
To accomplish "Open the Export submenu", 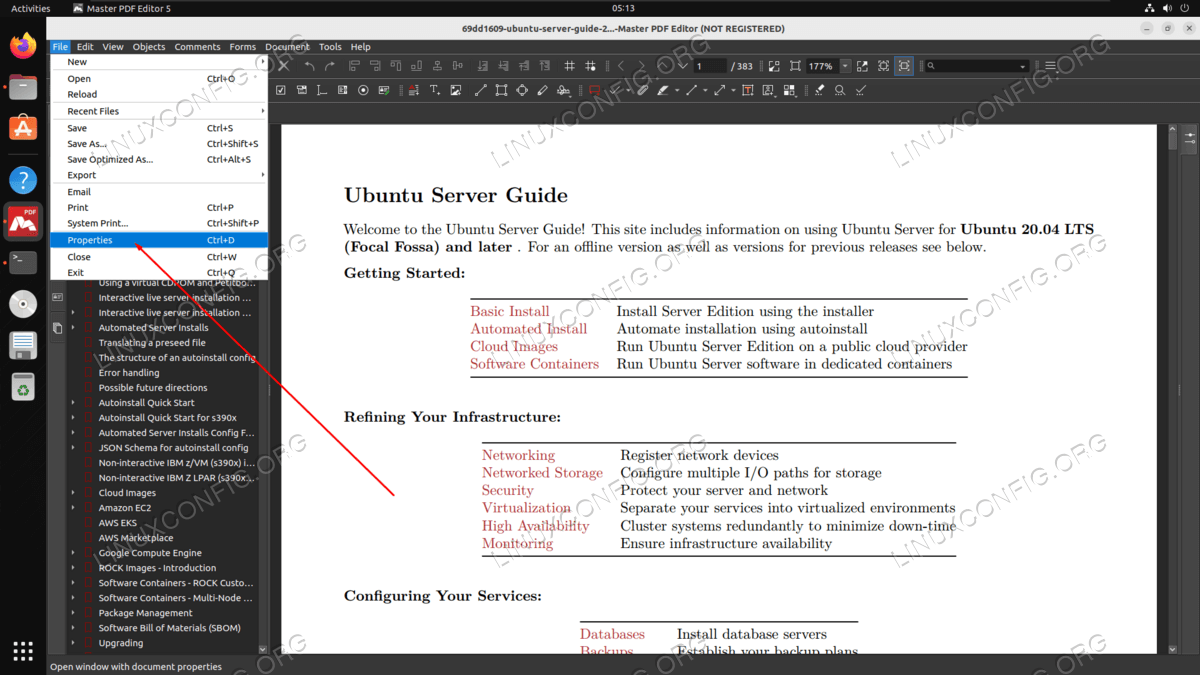I will (x=159, y=175).
